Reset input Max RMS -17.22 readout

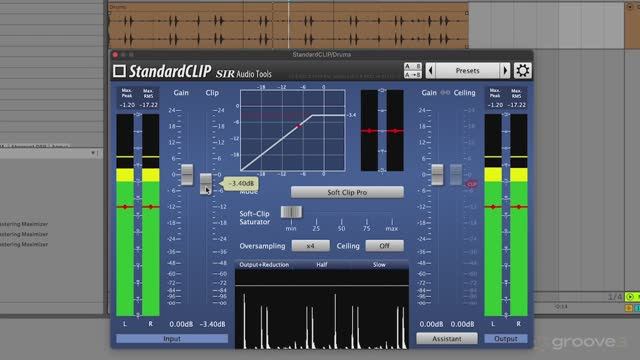pyautogui.click(x=149, y=105)
